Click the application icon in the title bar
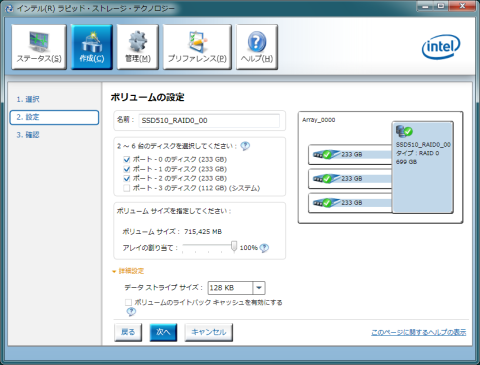Screen dimensions: 480x365 (x=9, y=9)
